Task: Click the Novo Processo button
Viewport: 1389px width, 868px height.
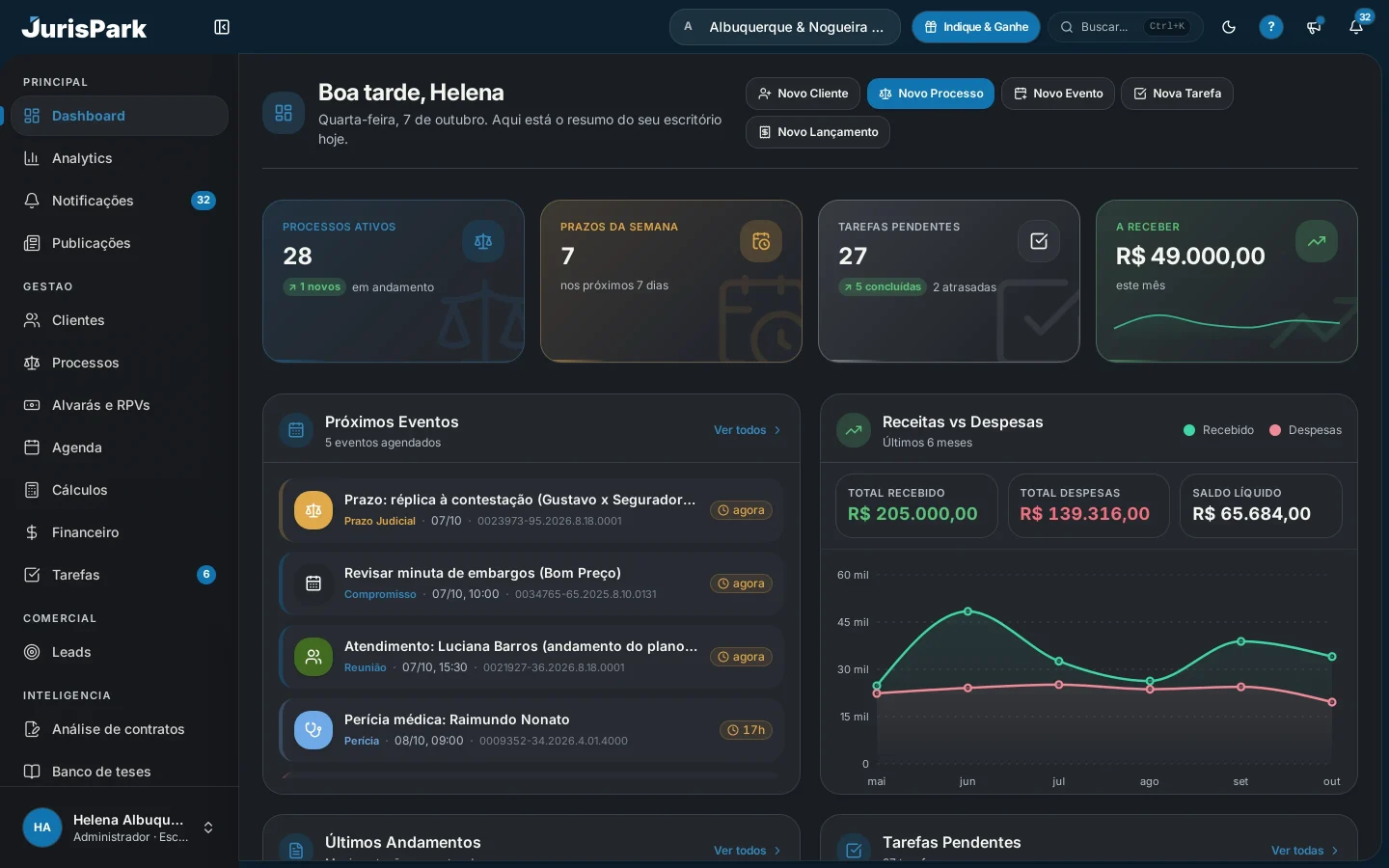Action: click(x=931, y=94)
